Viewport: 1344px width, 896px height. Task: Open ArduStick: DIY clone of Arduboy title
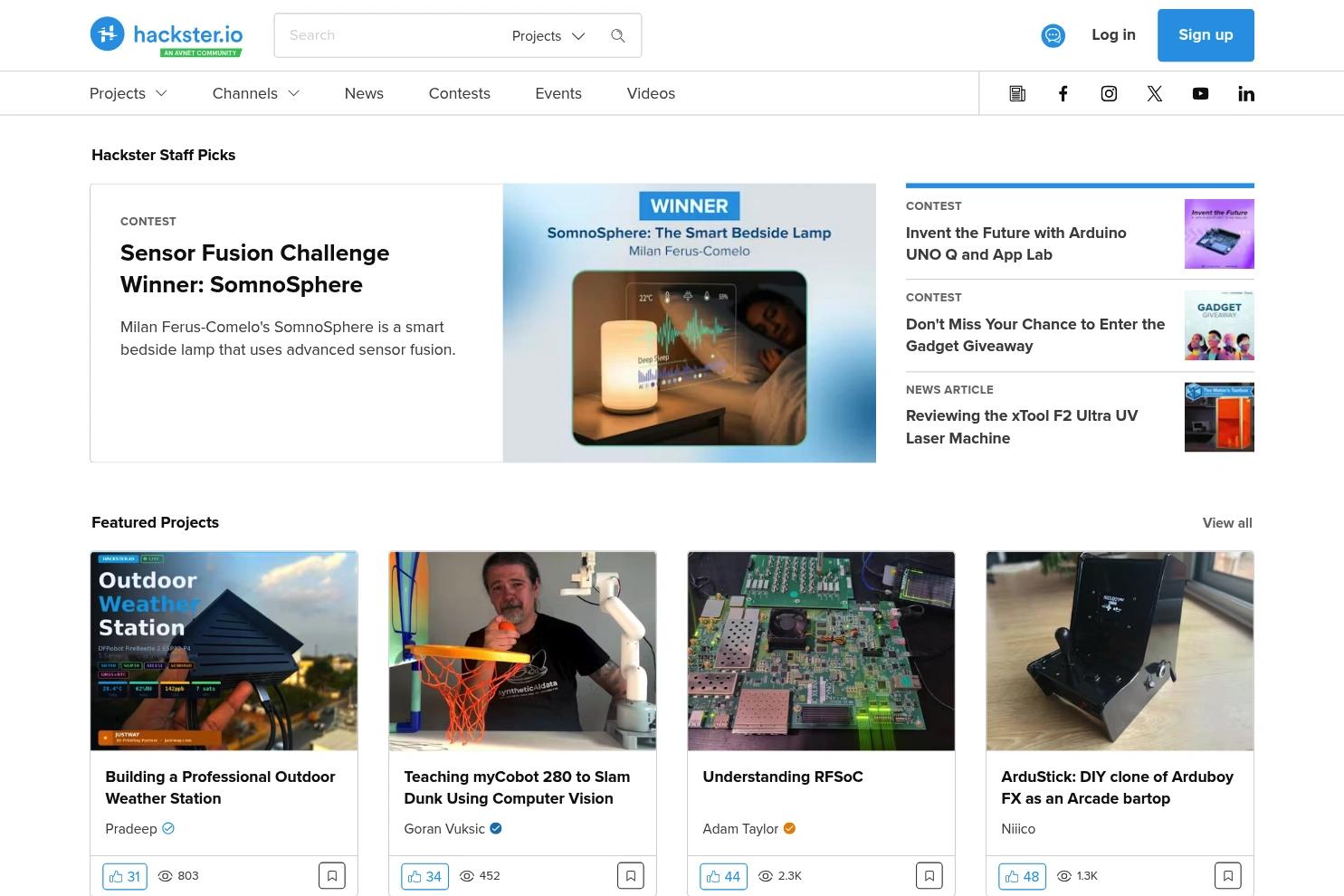point(1117,787)
